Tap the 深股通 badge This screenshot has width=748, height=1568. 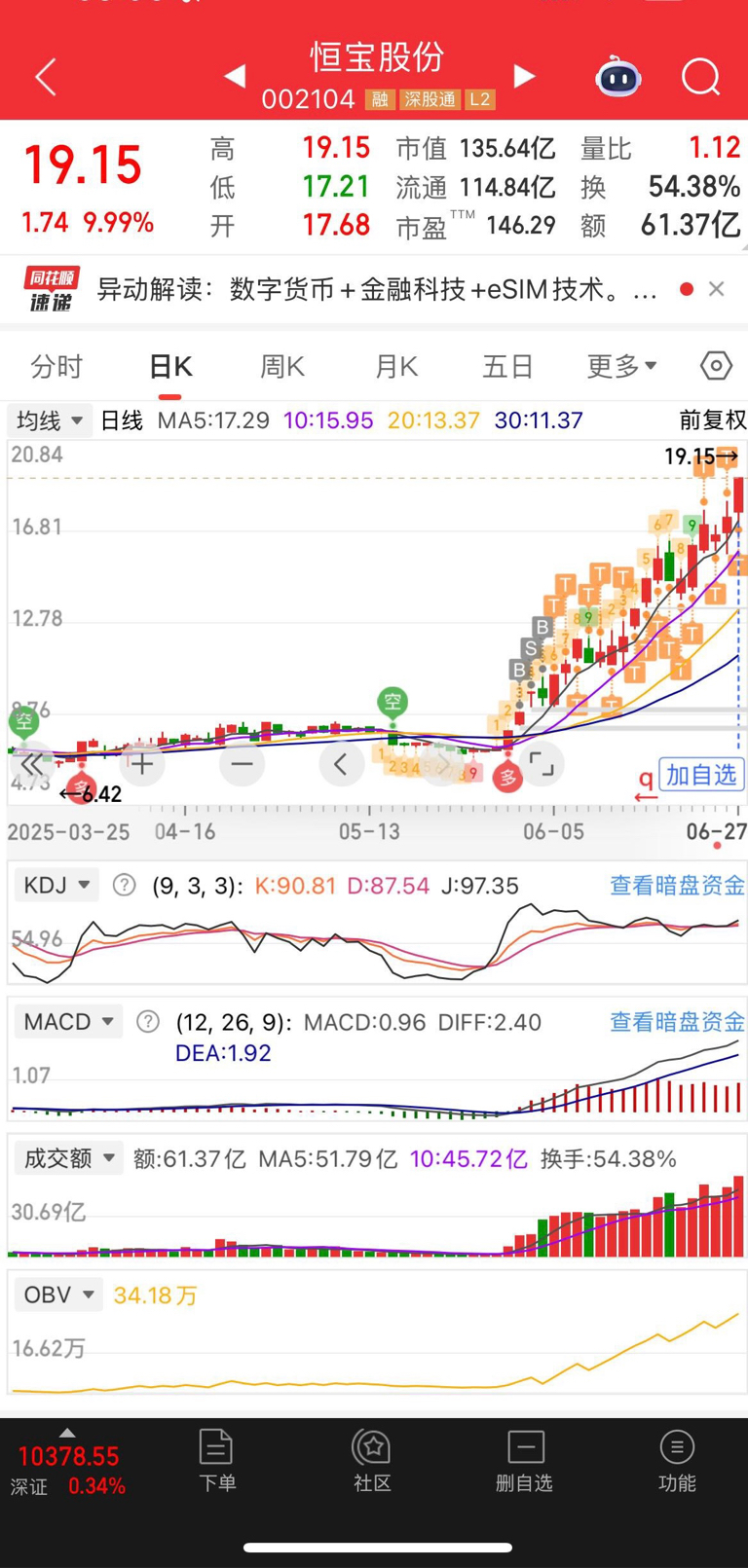(430, 100)
